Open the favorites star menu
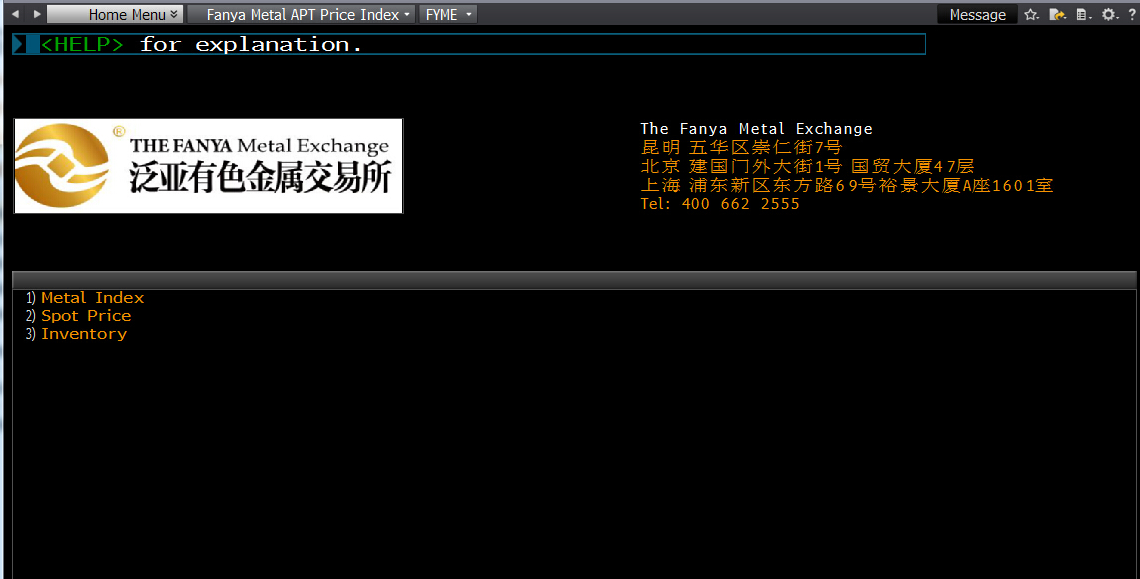The width and height of the screenshot is (1140, 579). click(x=1031, y=15)
